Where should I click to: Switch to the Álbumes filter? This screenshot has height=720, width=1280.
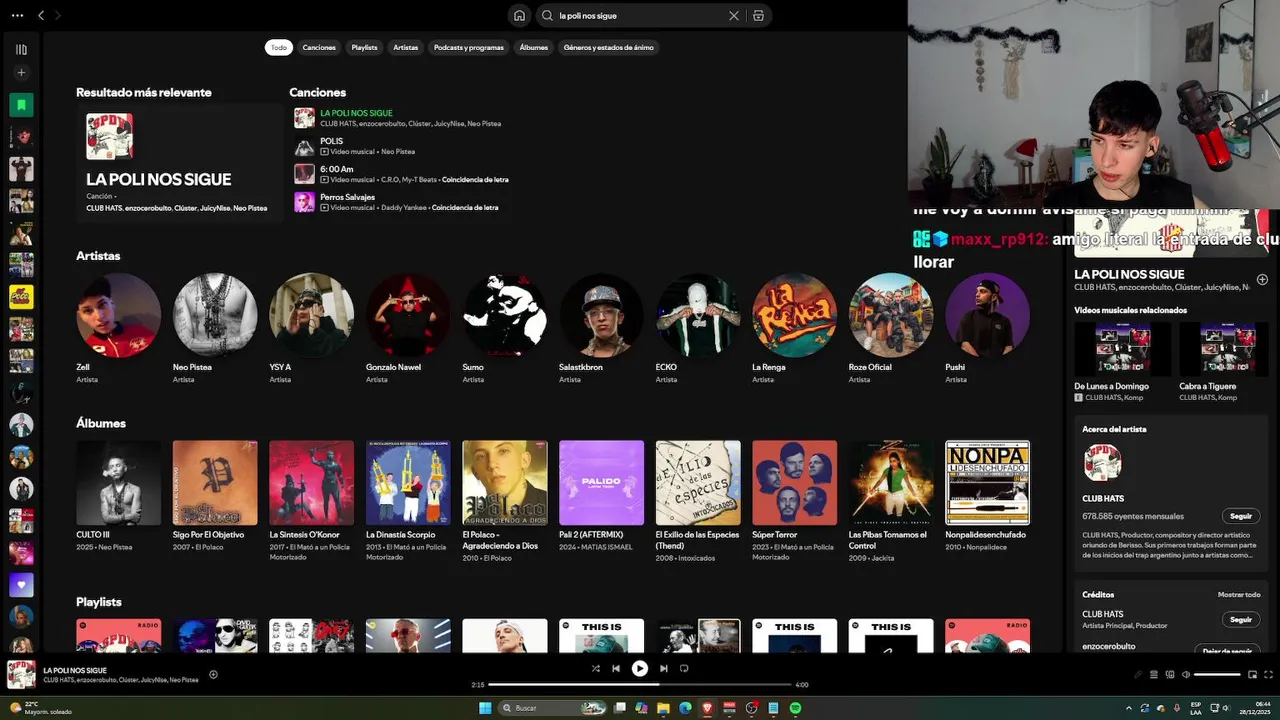click(x=534, y=47)
